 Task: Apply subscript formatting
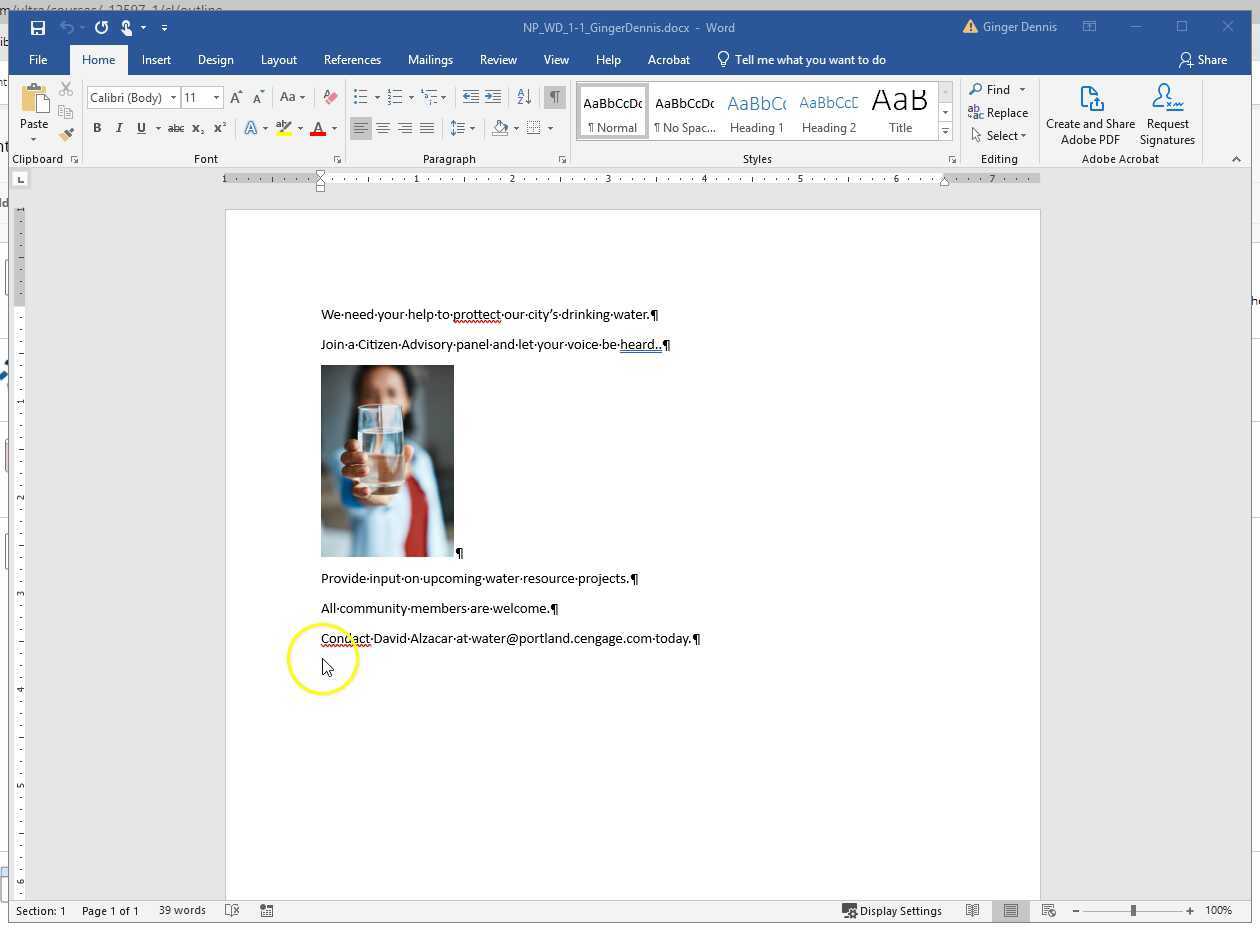197,128
